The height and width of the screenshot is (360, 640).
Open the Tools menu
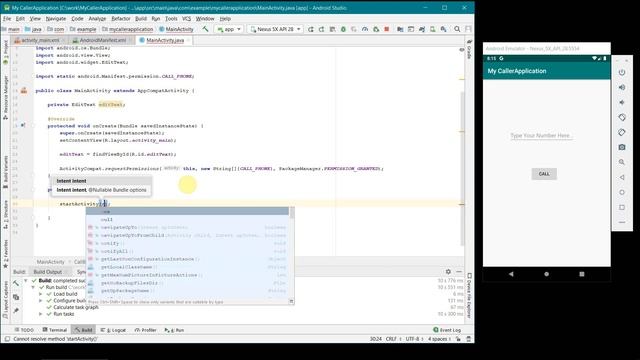[x=171, y=19]
